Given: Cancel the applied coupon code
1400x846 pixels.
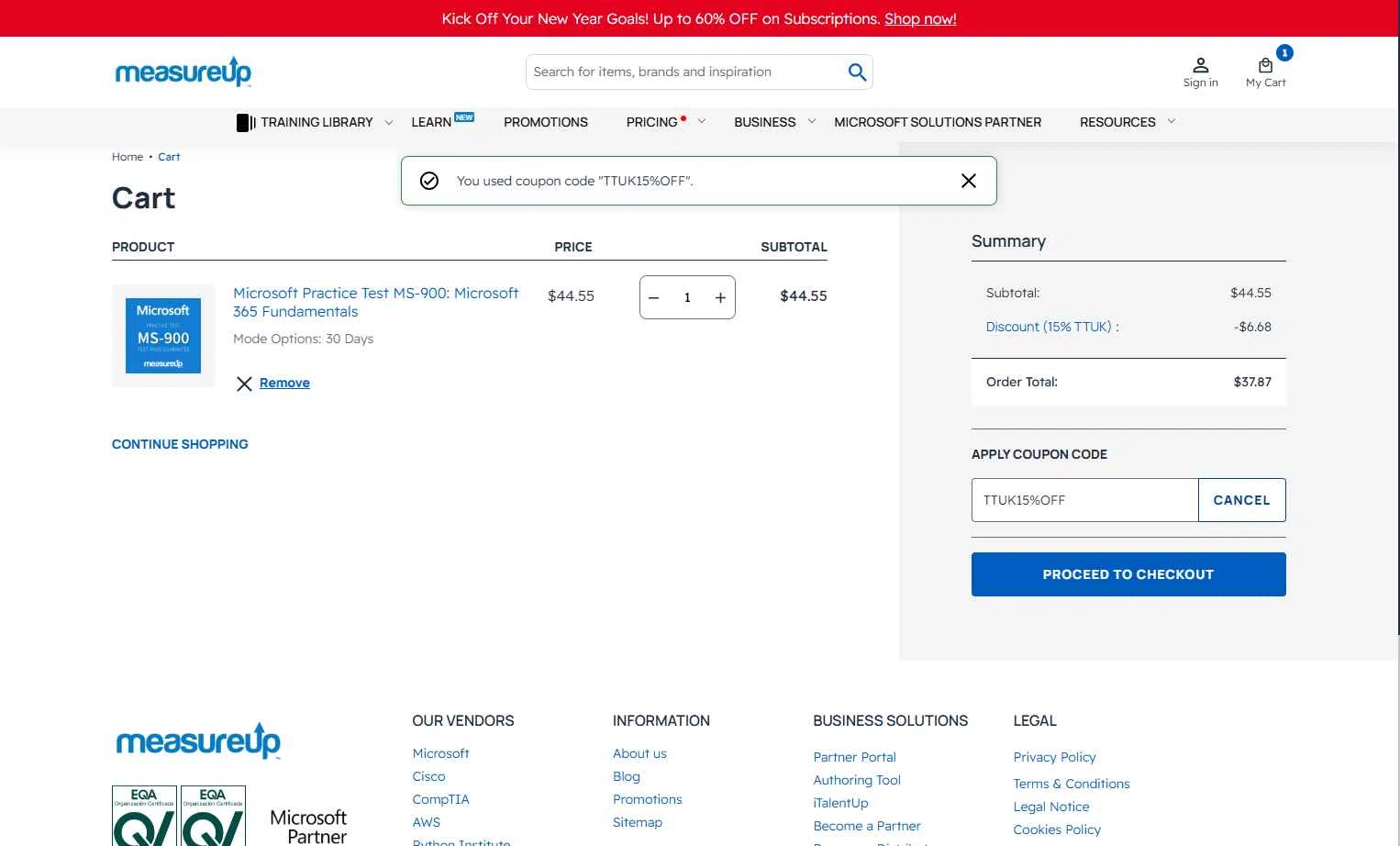Looking at the screenshot, I should click(1241, 500).
